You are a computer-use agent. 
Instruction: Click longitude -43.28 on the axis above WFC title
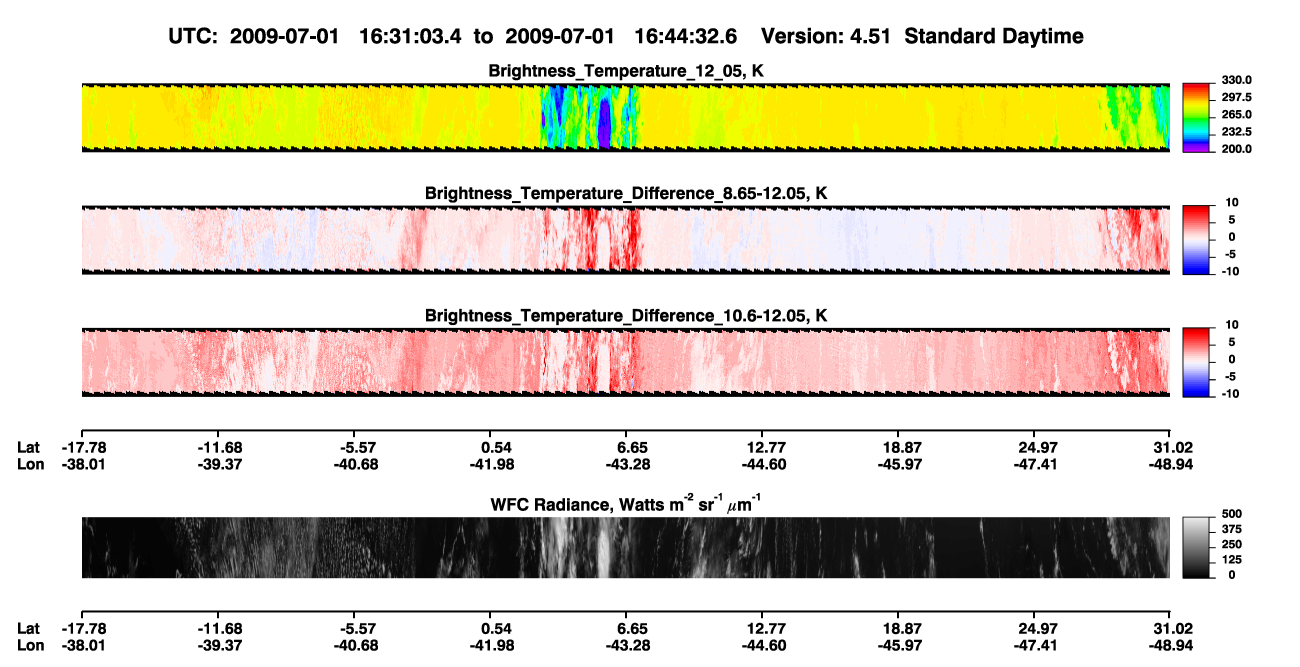pos(629,463)
